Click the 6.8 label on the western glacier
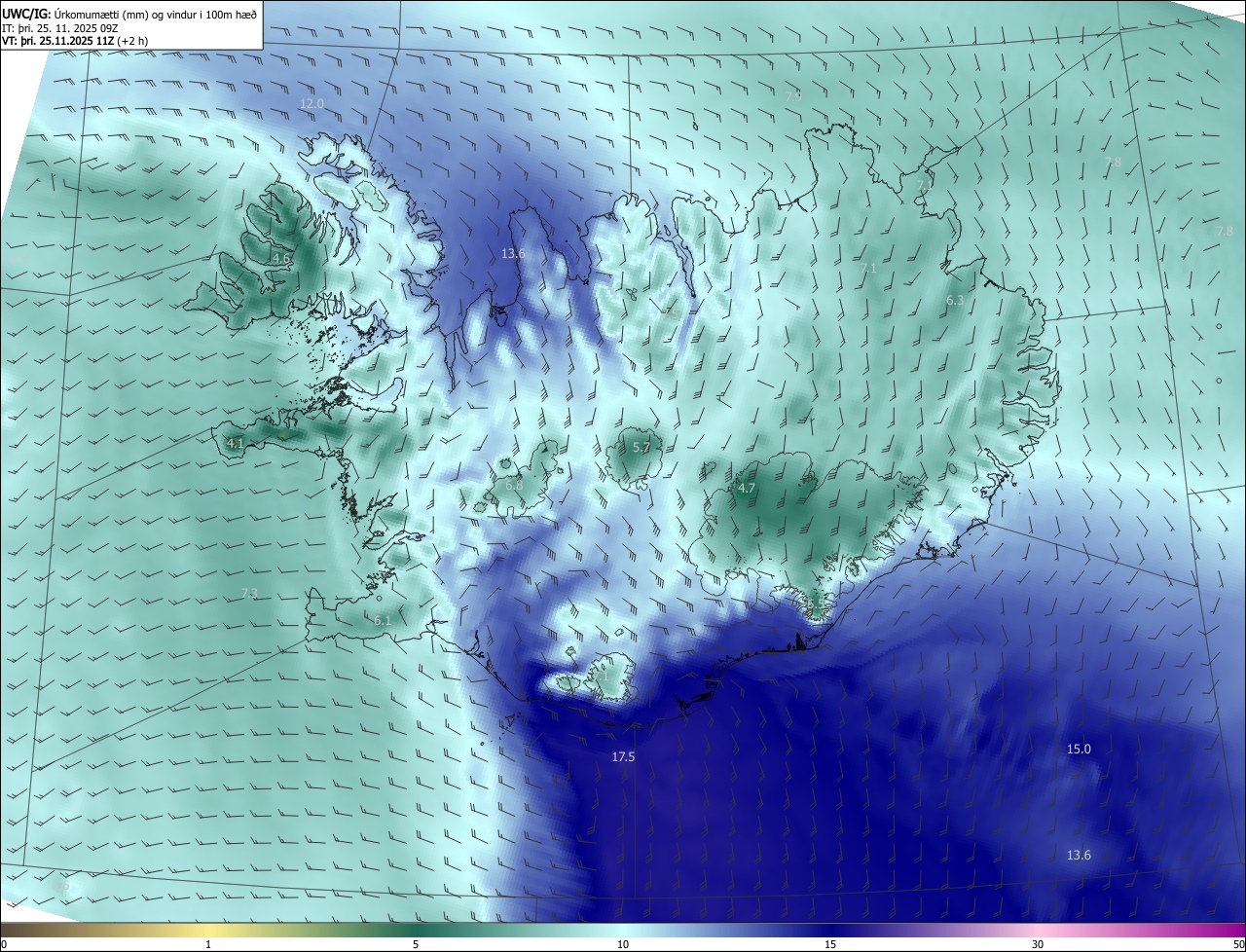The image size is (1246, 952). 514,485
